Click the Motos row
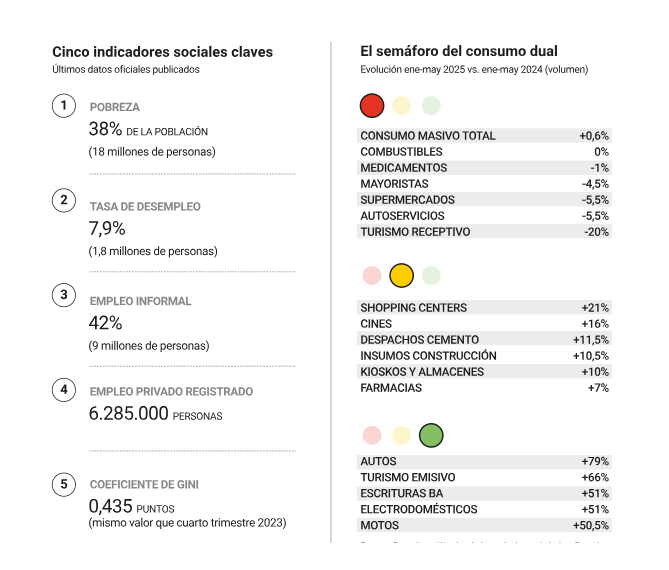This screenshot has height=570, width=669. click(x=484, y=526)
